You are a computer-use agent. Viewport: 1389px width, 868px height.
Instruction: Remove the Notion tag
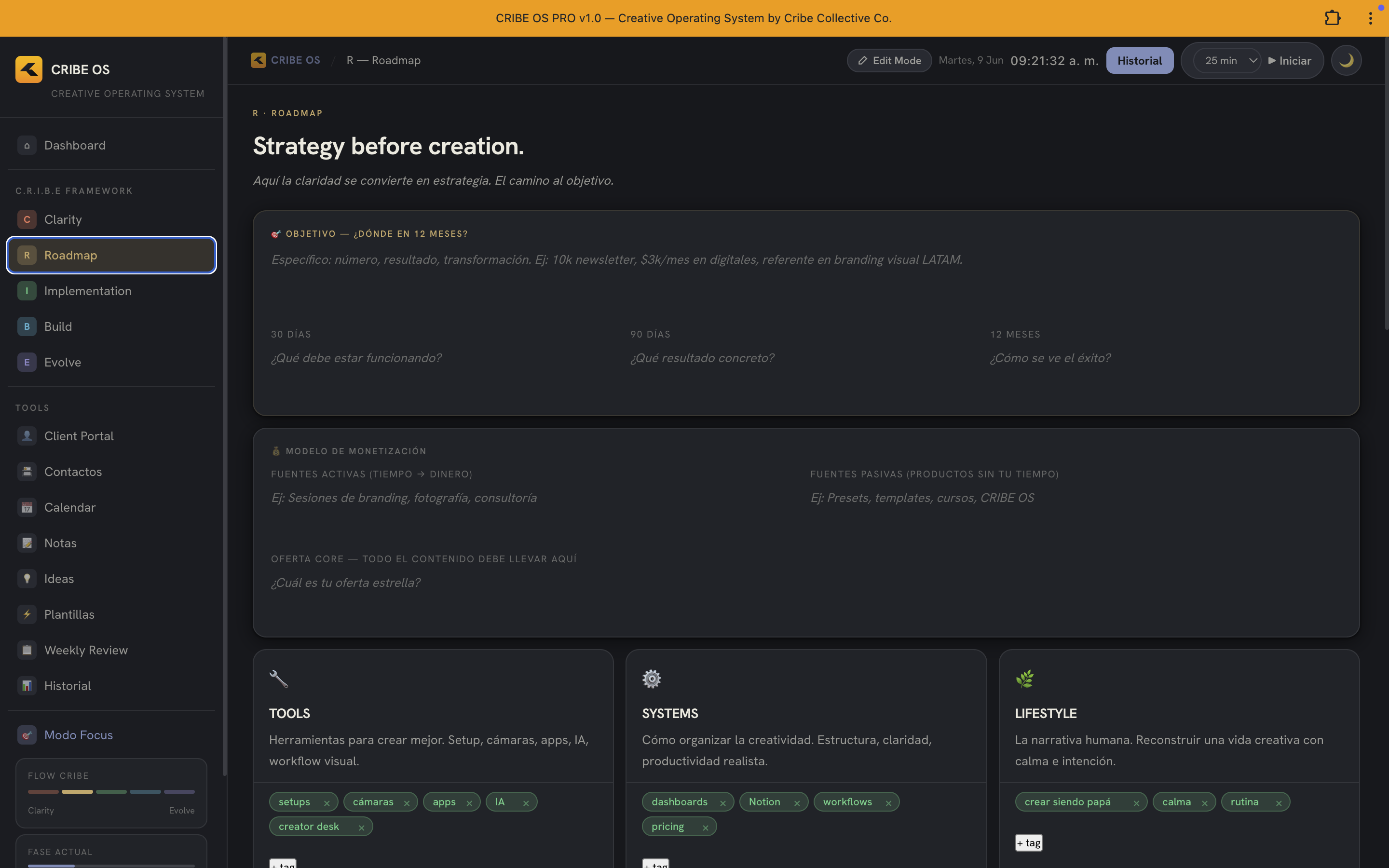(x=797, y=803)
